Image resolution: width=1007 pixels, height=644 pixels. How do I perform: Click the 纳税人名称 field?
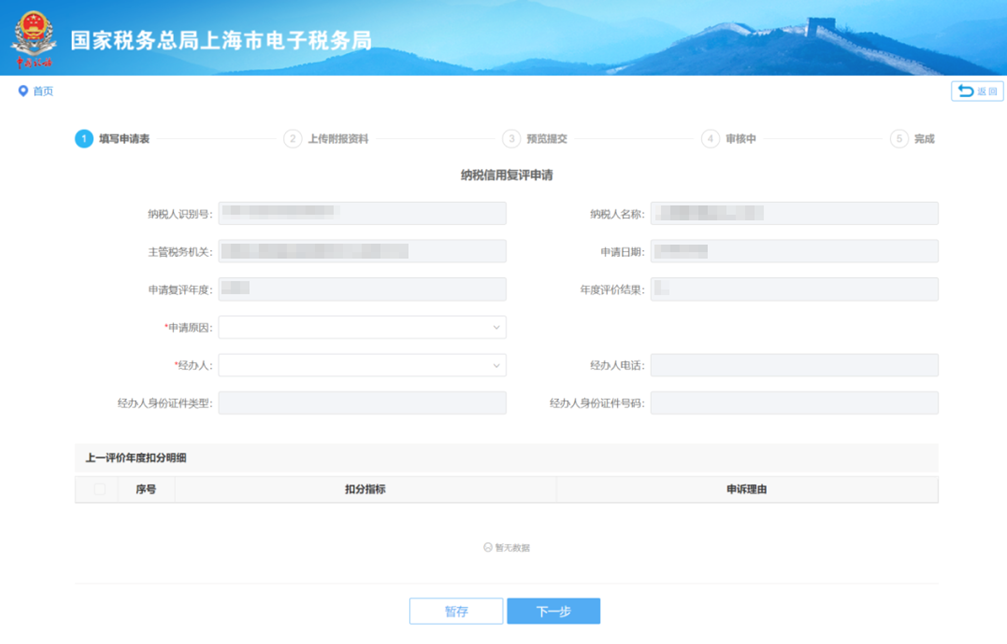pyautogui.click(x=794, y=213)
